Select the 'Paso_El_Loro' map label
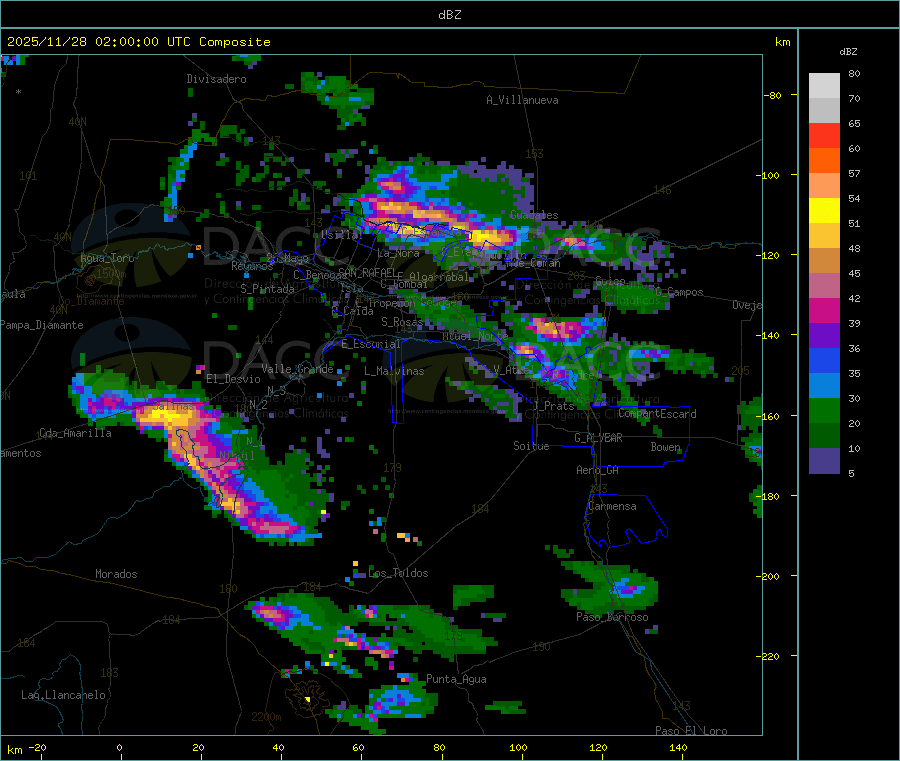The width and height of the screenshot is (900, 761). (691, 731)
